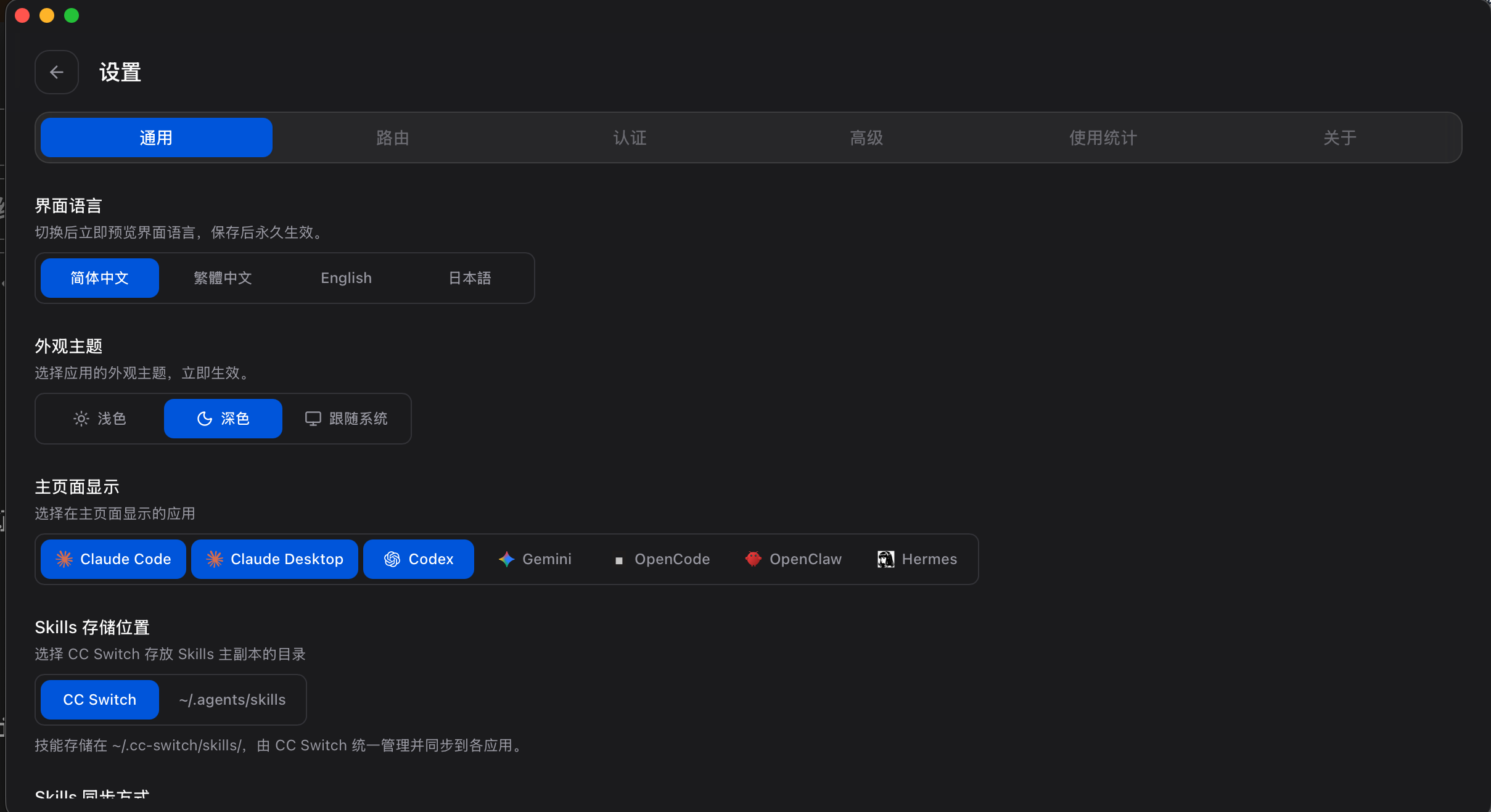Toggle Claude Code on the home page

tap(113, 559)
